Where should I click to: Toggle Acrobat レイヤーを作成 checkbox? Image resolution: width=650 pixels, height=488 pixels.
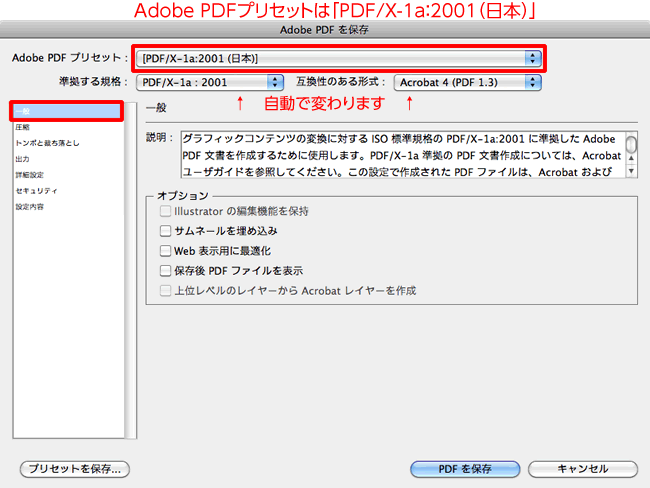click(165, 291)
